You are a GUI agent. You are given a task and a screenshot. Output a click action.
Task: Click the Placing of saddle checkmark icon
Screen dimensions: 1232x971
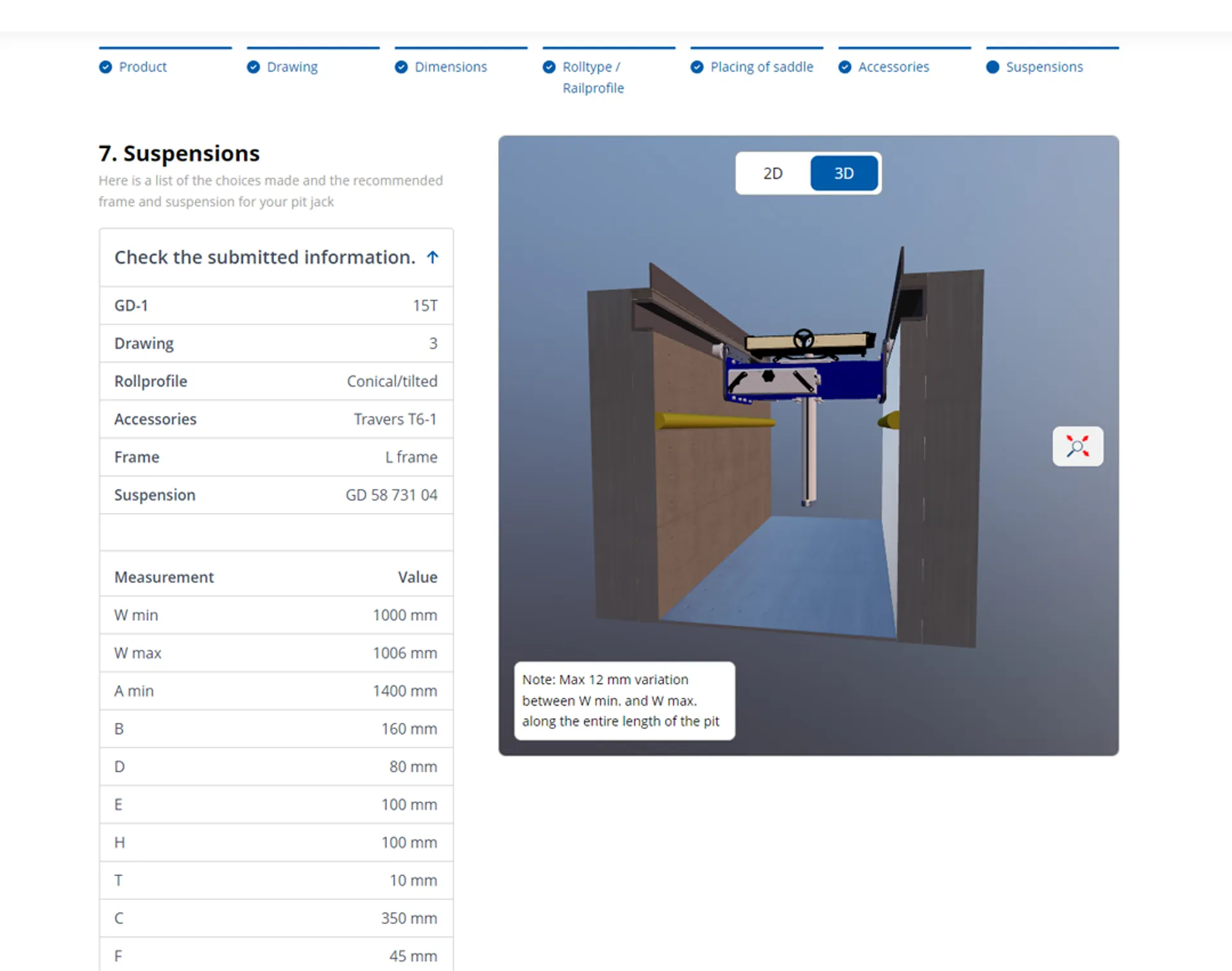(x=697, y=67)
